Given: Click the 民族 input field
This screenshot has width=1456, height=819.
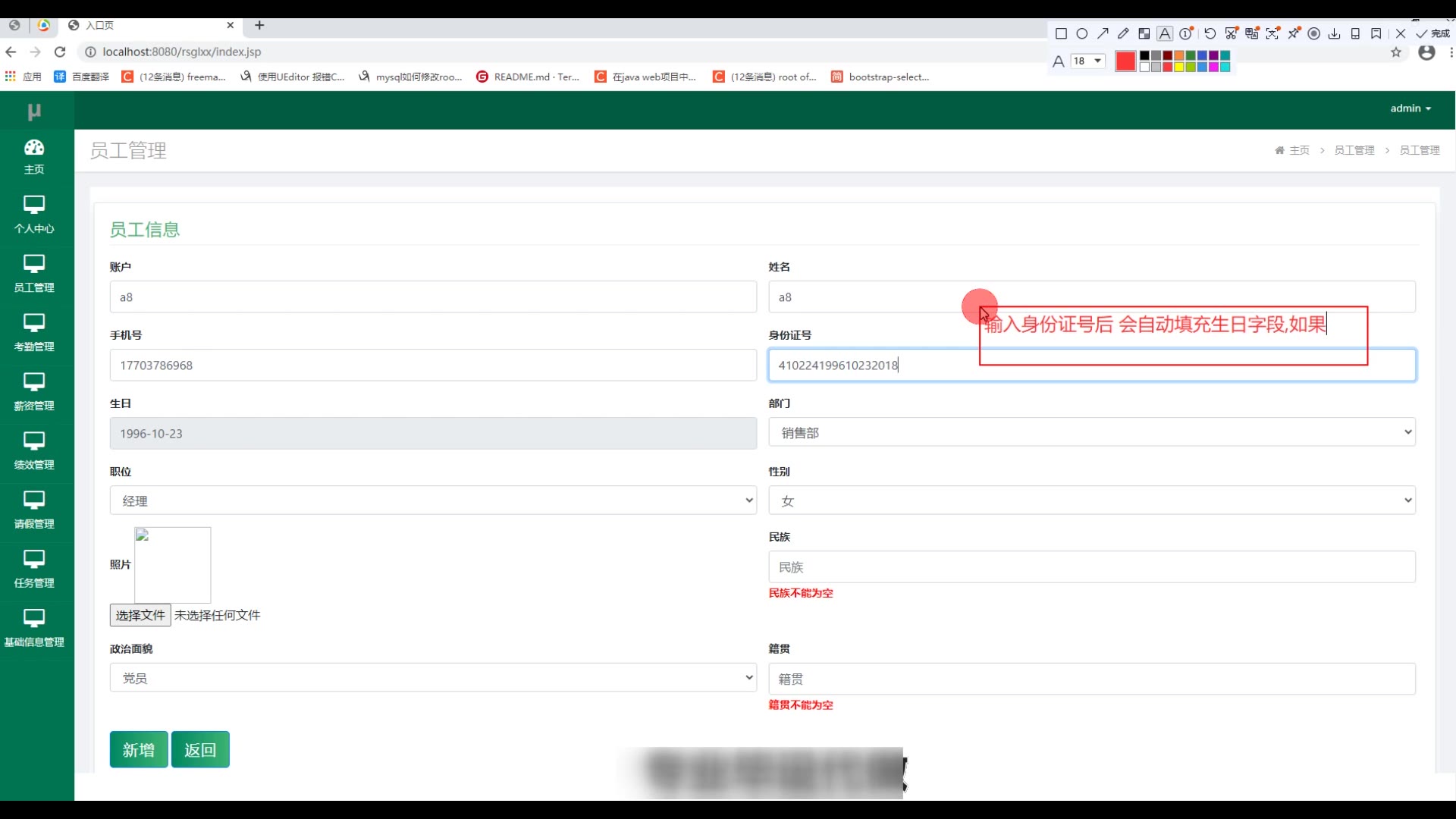Looking at the screenshot, I should click(x=1091, y=567).
